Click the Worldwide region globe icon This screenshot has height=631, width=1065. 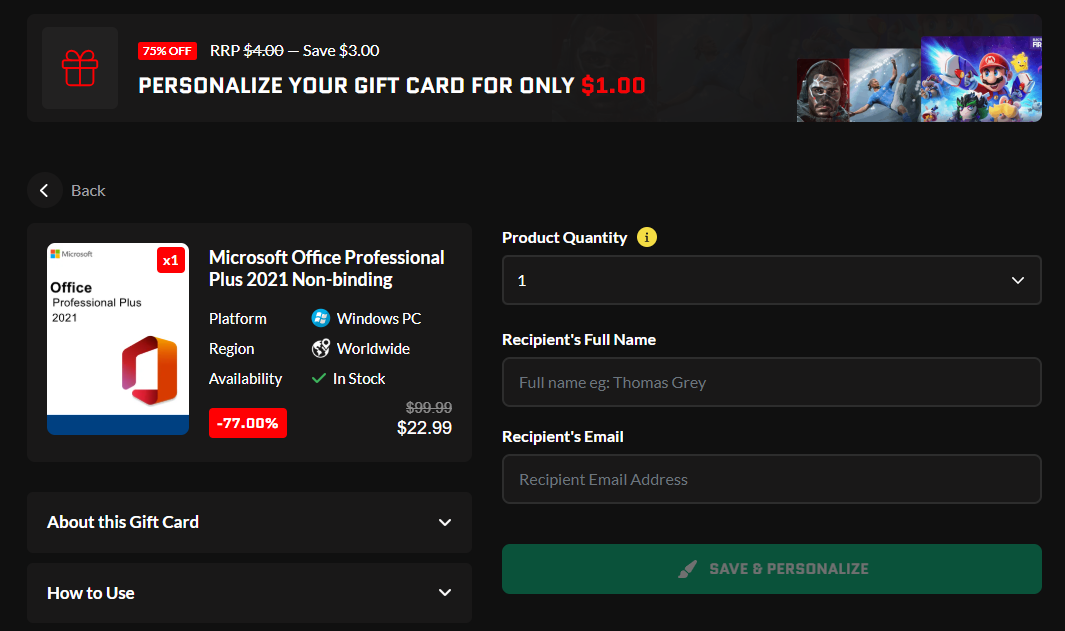pyautogui.click(x=321, y=349)
